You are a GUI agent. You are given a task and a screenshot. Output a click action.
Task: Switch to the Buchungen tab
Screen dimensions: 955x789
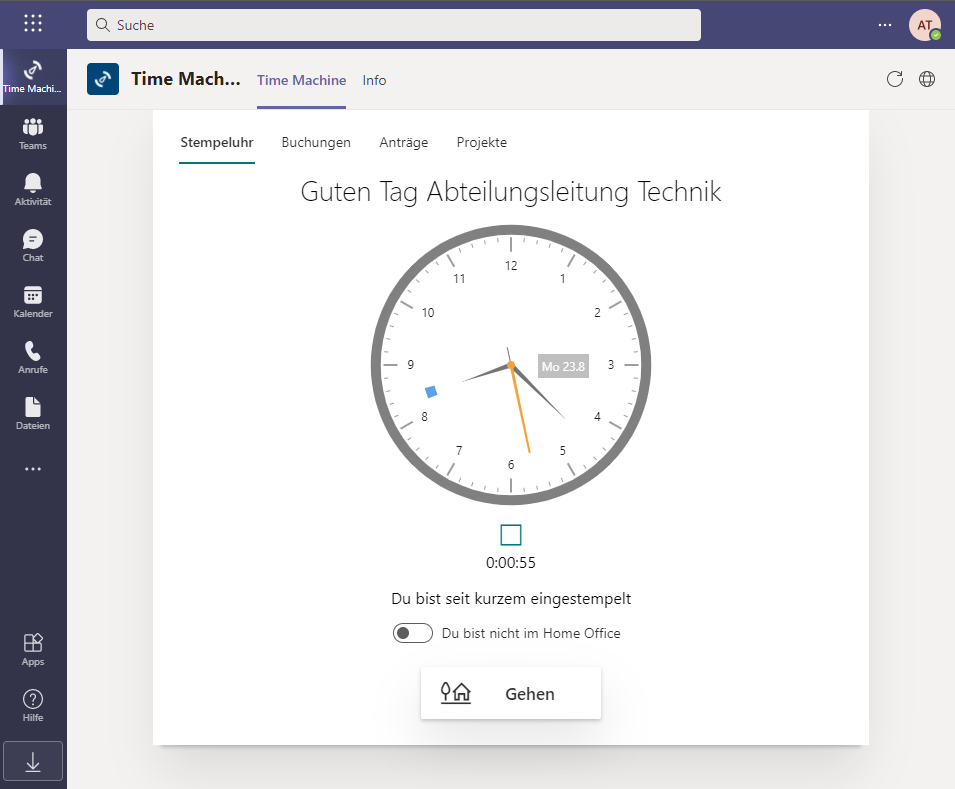316,142
